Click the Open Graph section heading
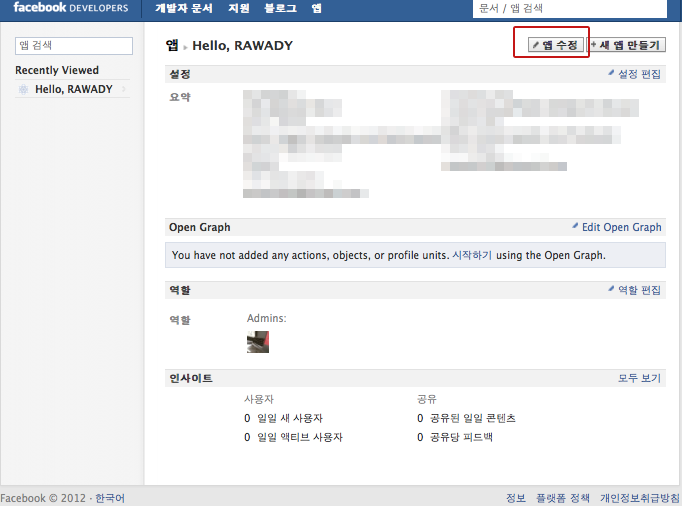This screenshot has width=682, height=506. point(200,227)
